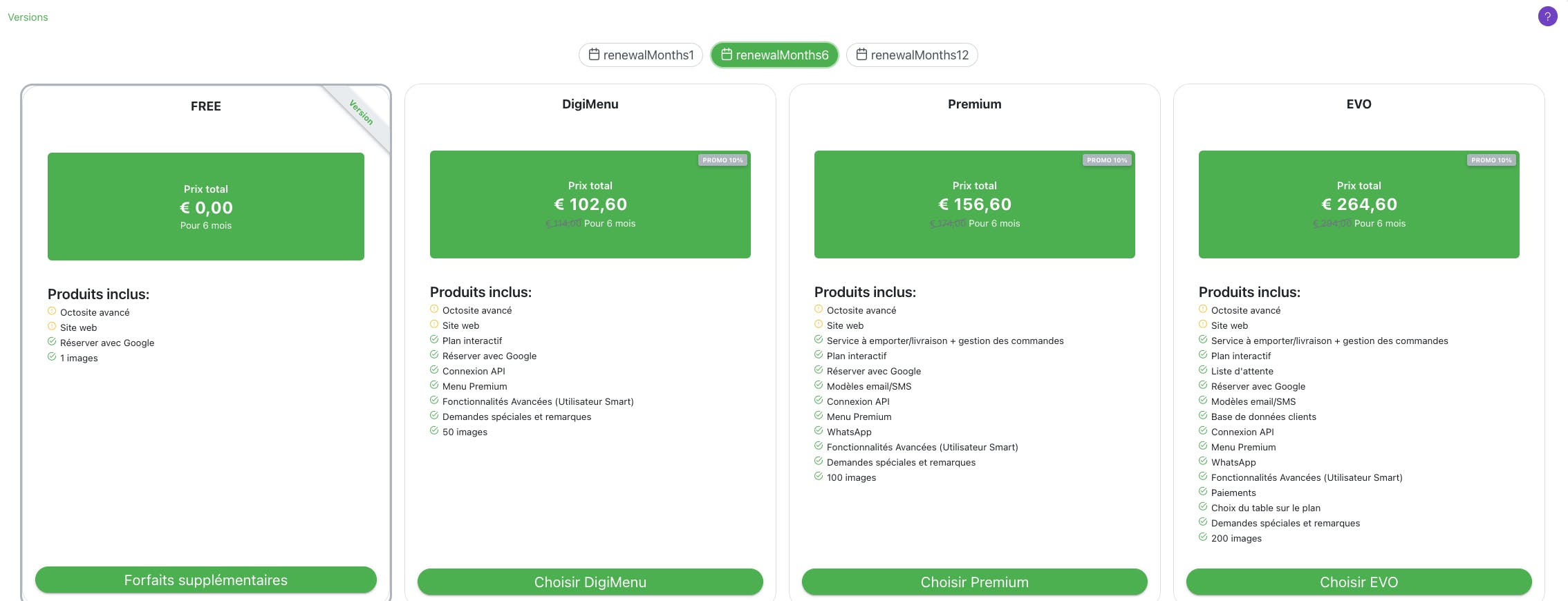The image size is (1568, 601).
Task: Click check icon beside Premium's WhatsApp feature
Action: coord(819,431)
